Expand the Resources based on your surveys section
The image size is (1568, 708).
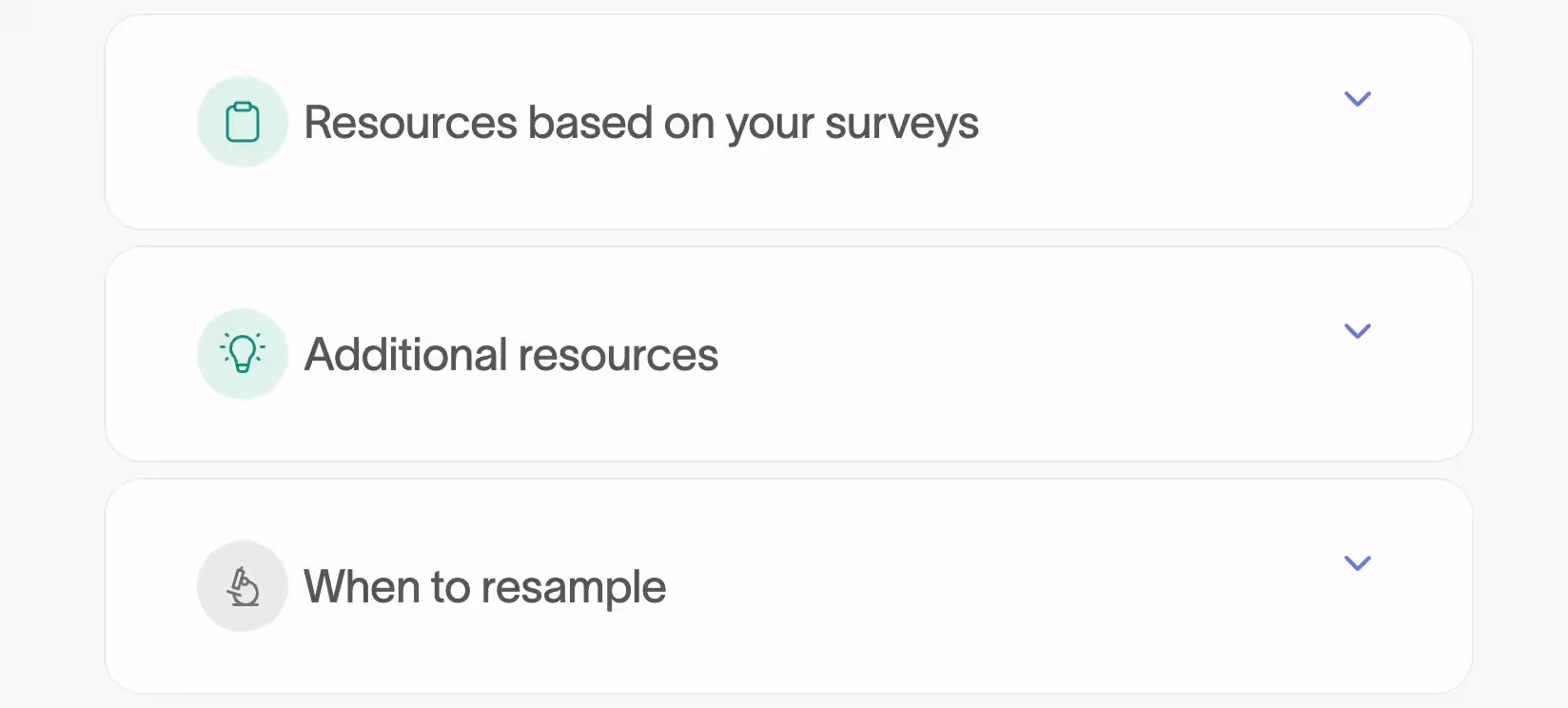click(x=1358, y=98)
